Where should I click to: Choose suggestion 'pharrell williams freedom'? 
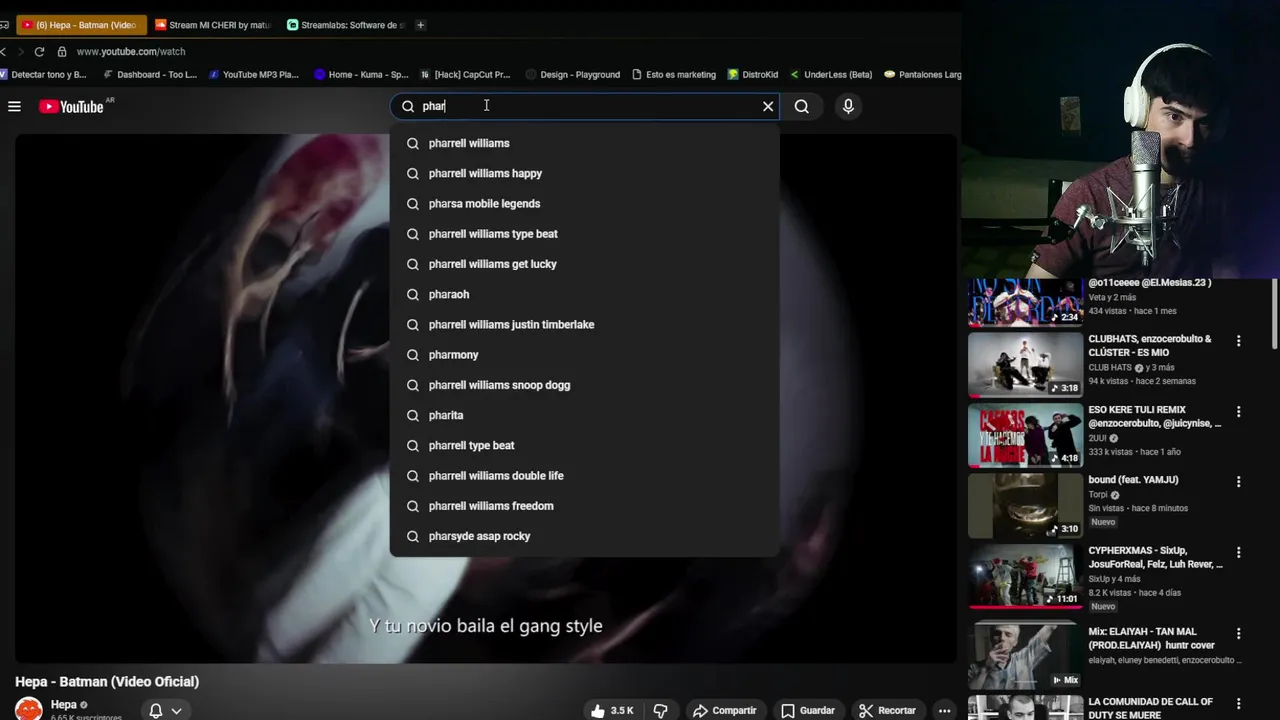585,506
